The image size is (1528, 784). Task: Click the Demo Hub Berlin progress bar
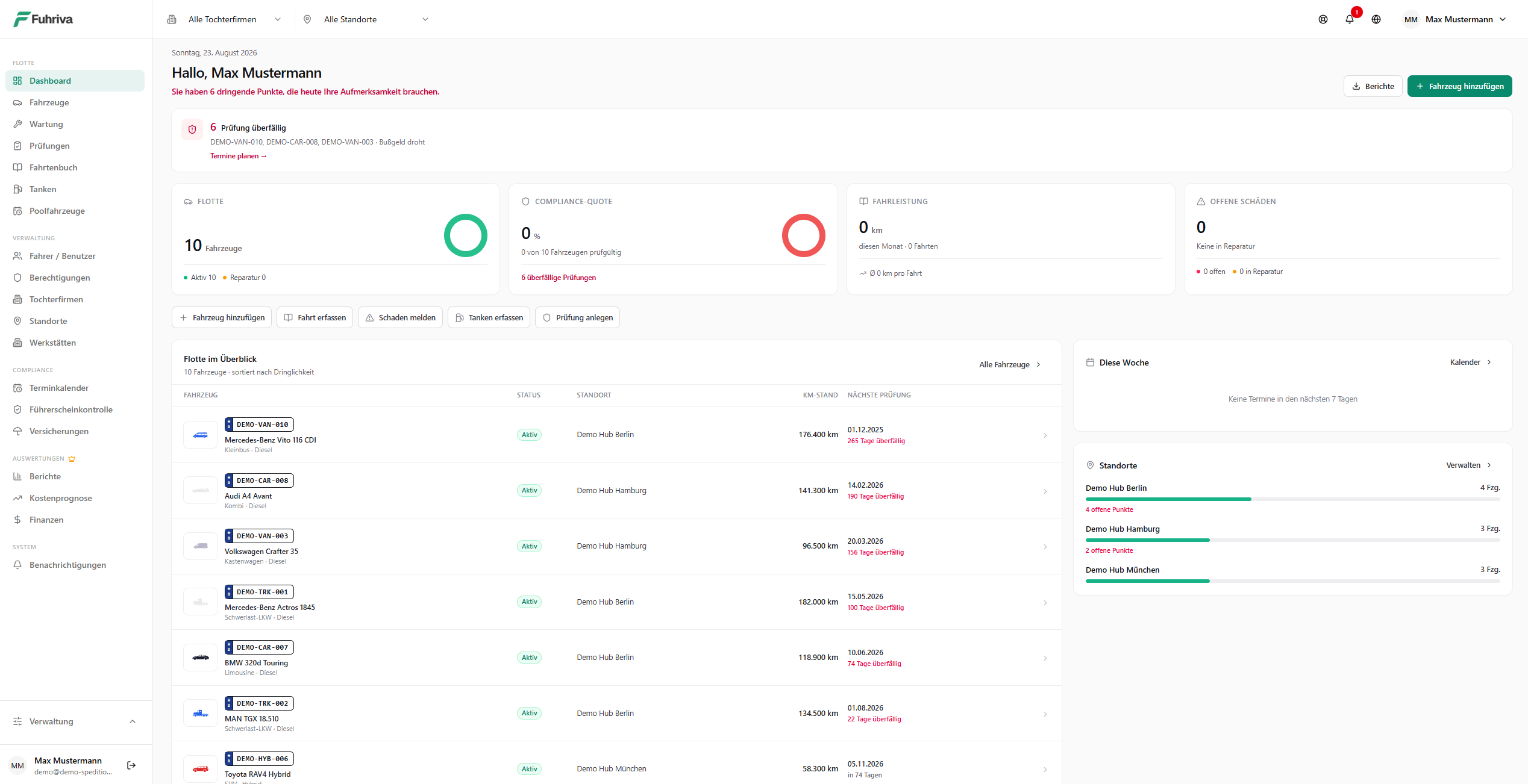coord(1293,499)
